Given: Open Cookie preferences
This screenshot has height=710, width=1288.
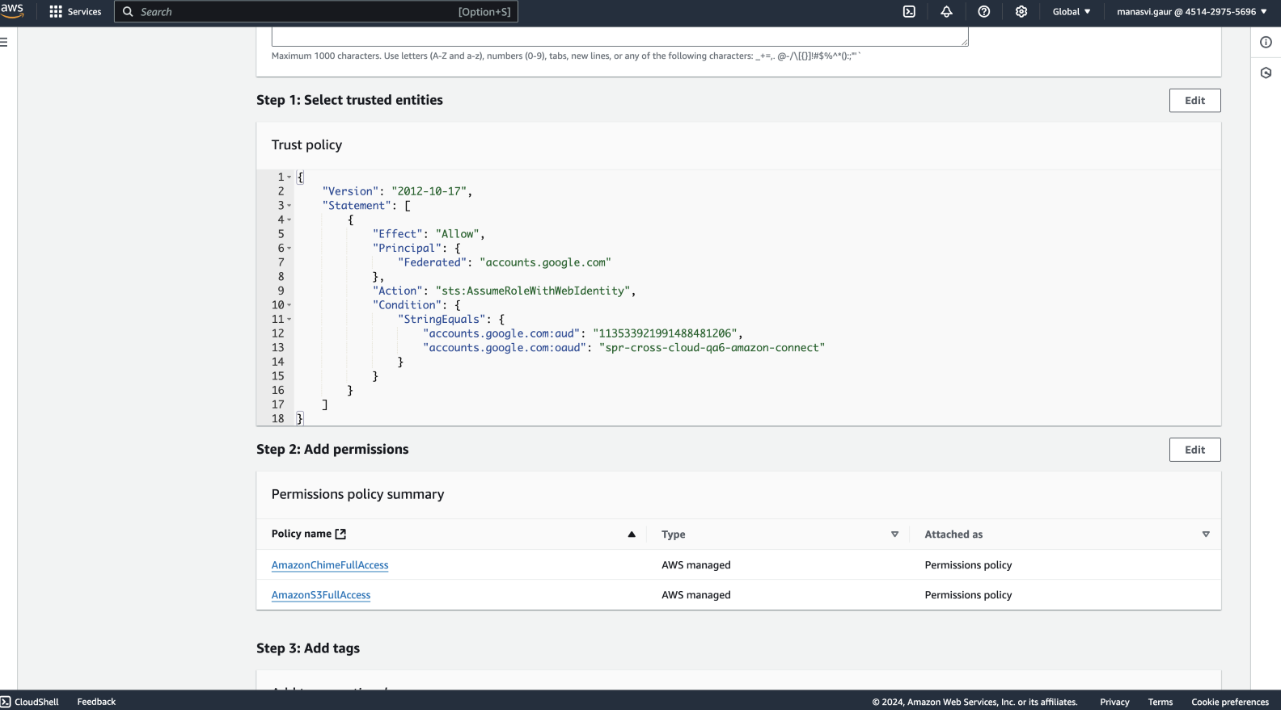Looking at the screenshot, I should click(x=1230, y=702).
